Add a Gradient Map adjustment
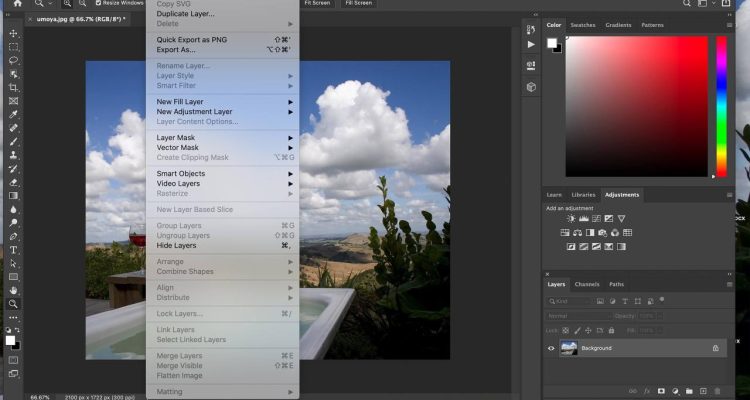The height and width of the screenshot is (400, 750). 621,247
